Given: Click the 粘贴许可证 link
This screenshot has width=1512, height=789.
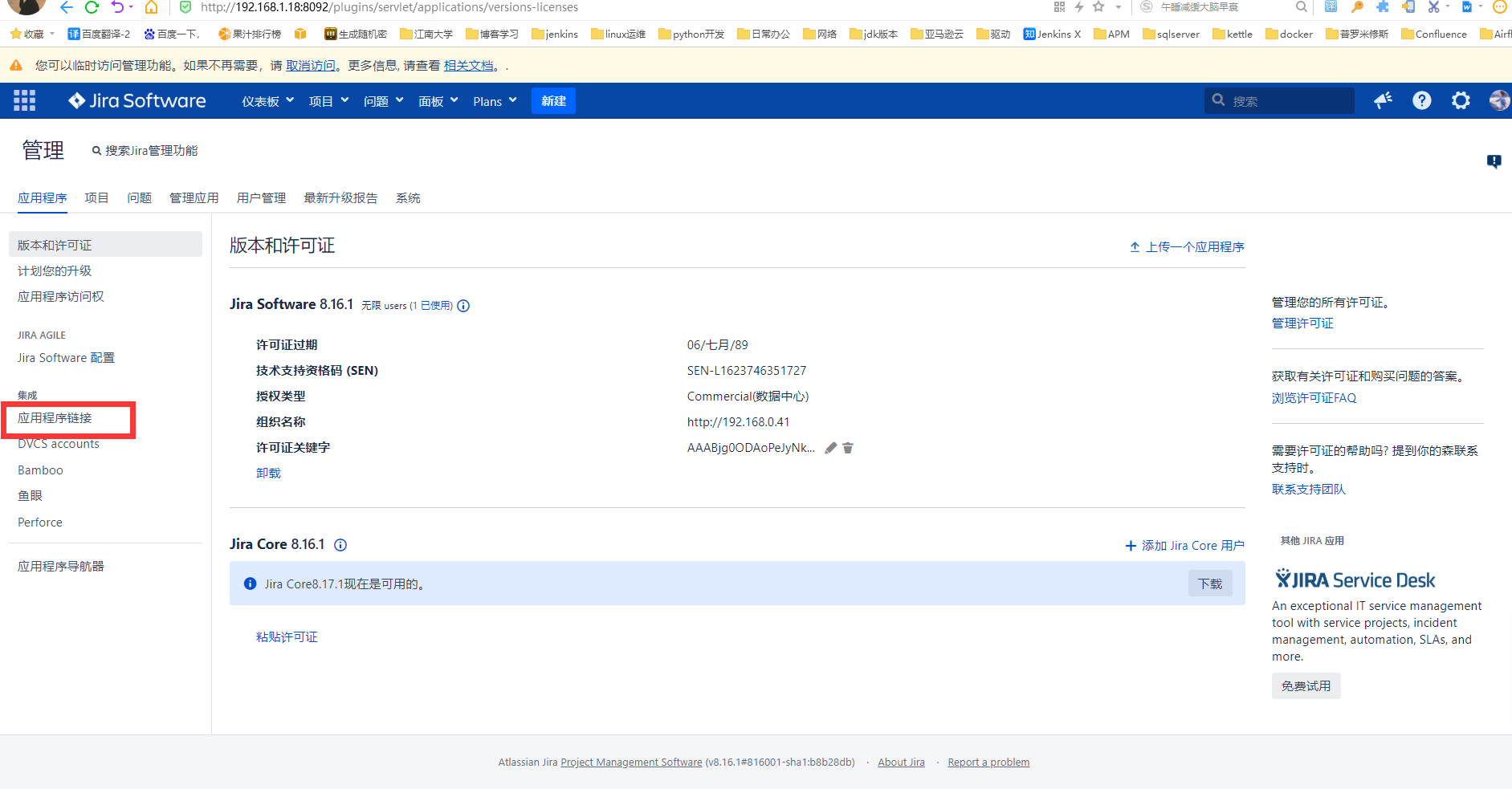Looking at the screenshot, I should [x=287, y=636].
